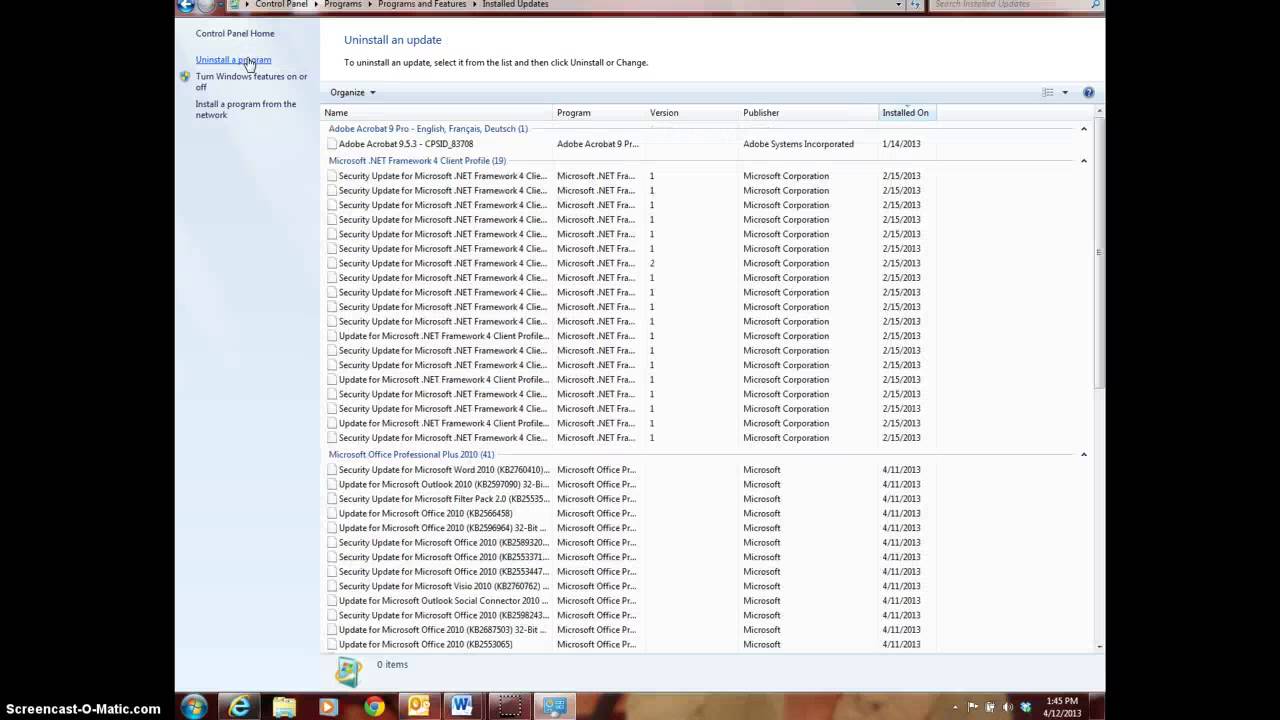The image size is (1280, 720).
Task: Sort by the Publisher column header
Action: 809,113
